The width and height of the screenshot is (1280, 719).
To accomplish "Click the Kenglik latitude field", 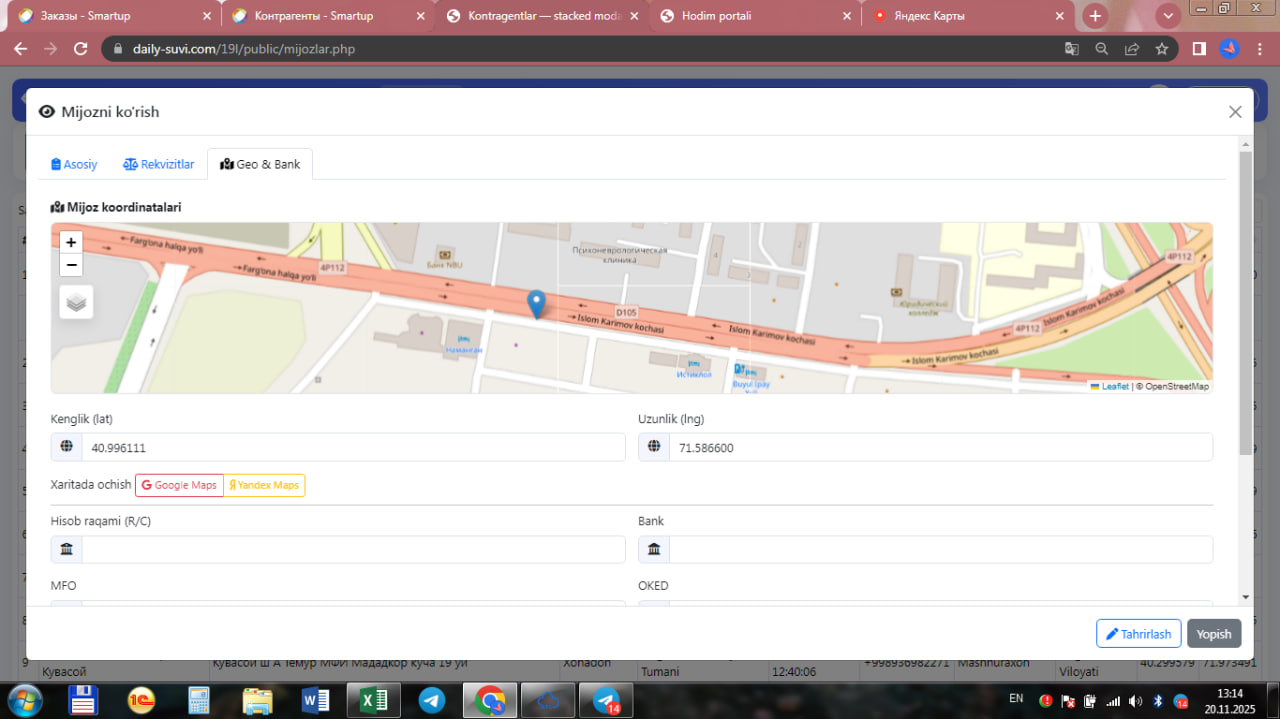I will tap(352, 448).
